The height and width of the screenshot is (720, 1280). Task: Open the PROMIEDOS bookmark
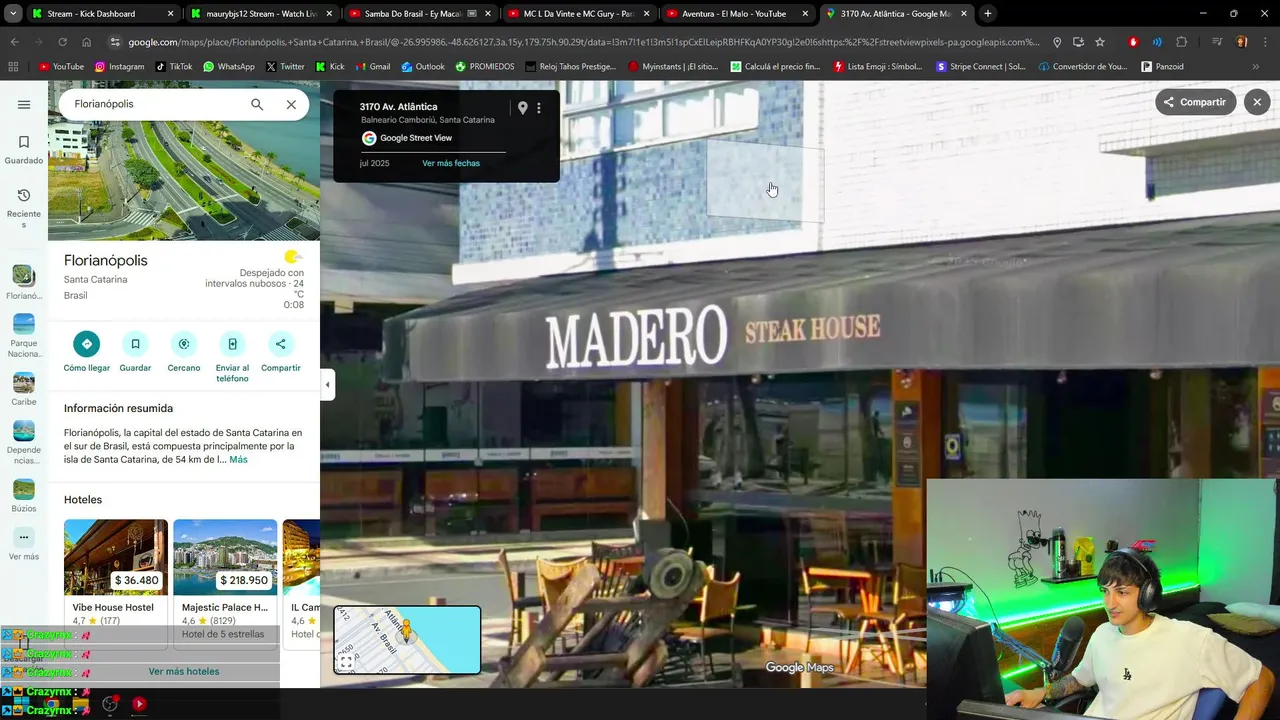[x=484, y=67]
